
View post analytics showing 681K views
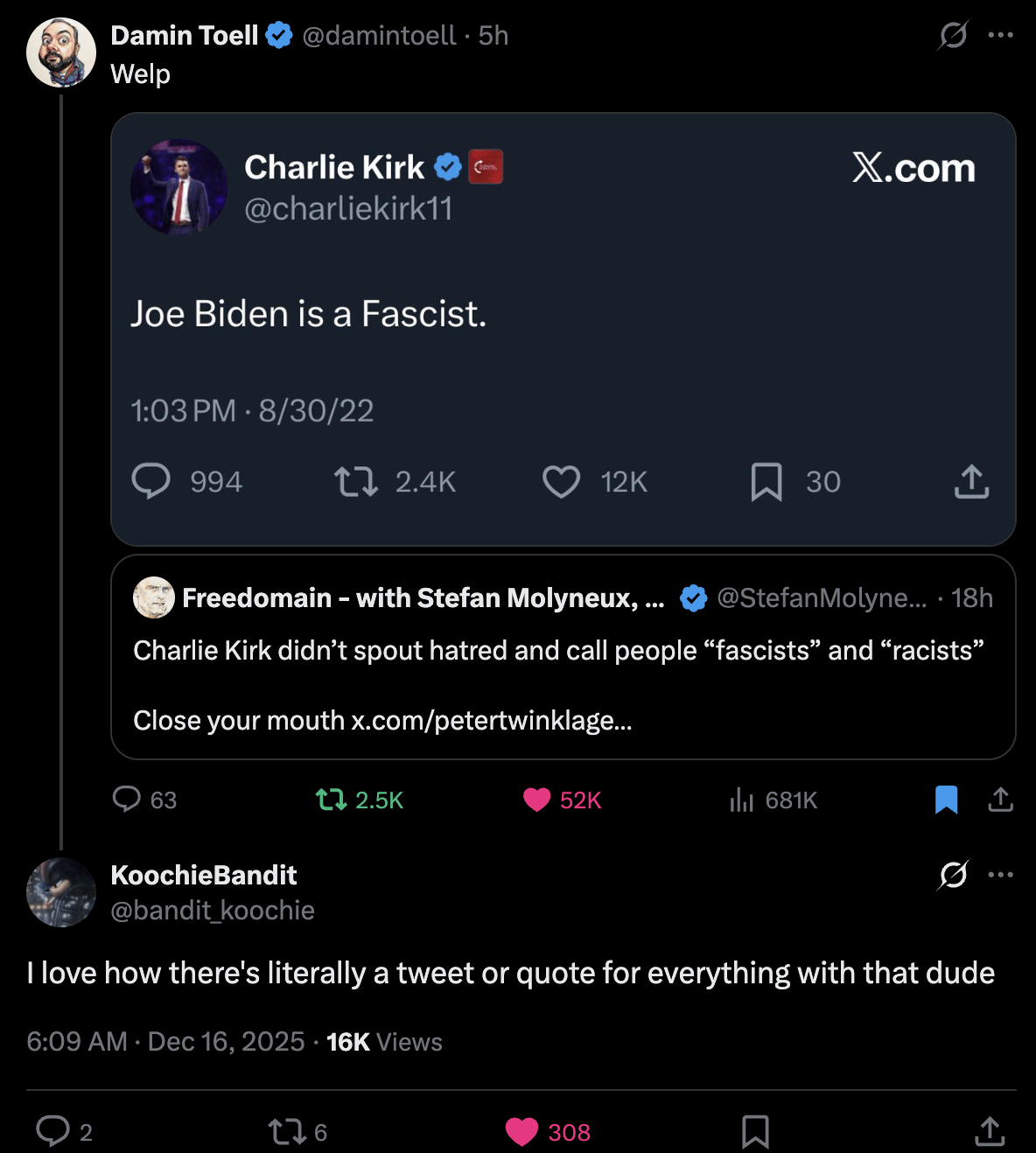(741, 800)
